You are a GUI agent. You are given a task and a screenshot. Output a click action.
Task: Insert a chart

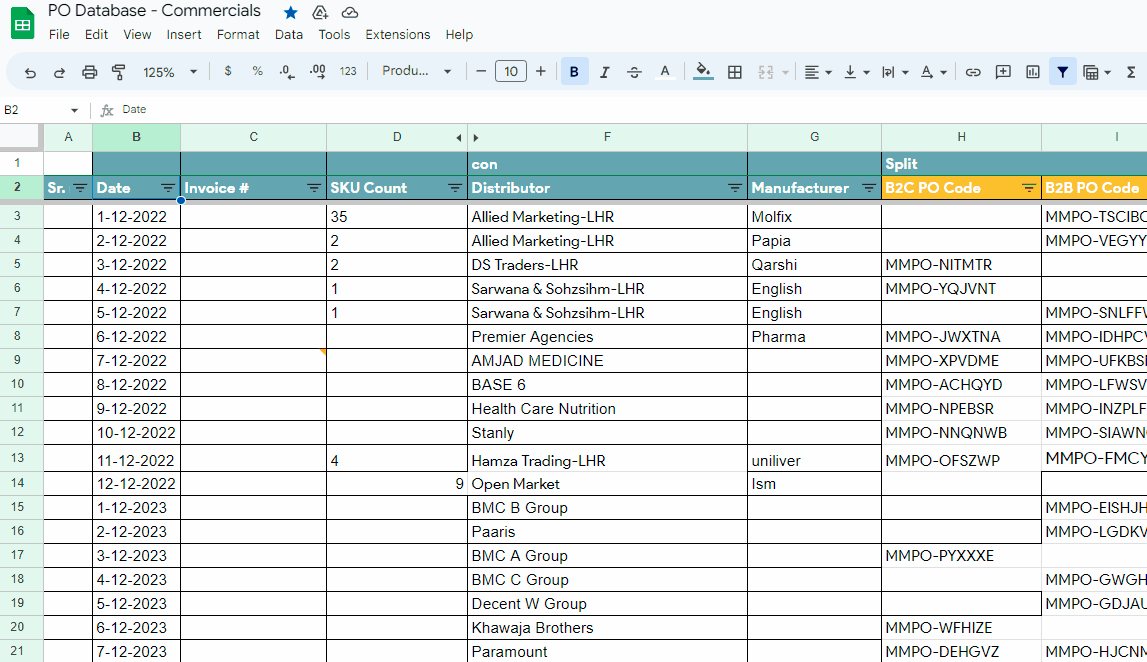(1032, 71)
